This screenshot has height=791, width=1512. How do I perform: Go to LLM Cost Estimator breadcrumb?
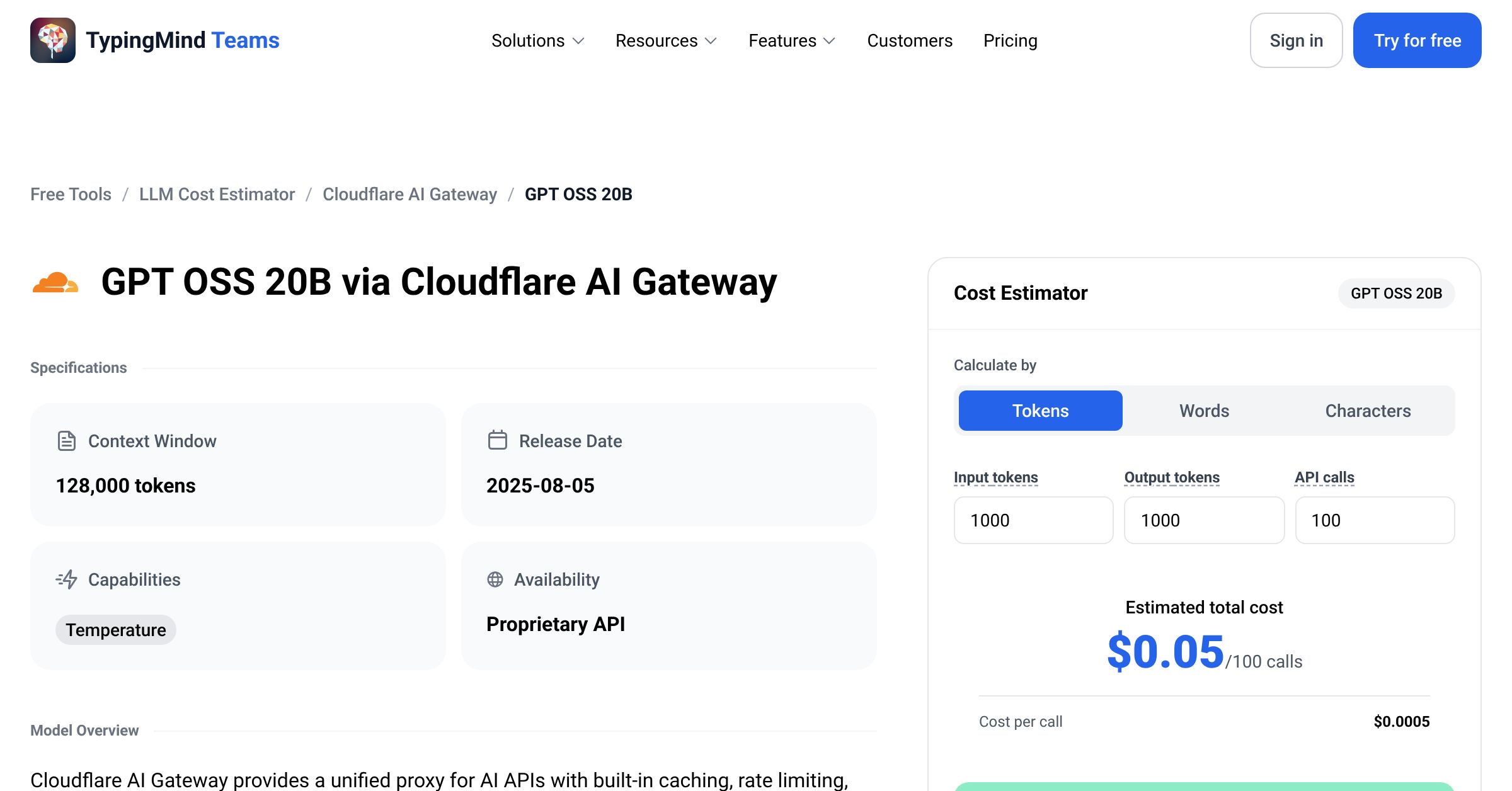(x=217, y=194)
